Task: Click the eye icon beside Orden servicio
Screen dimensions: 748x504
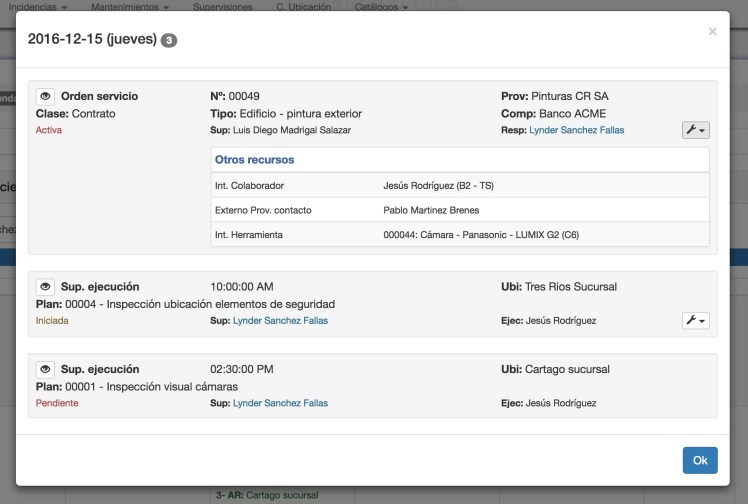Action: click(45, 97)
